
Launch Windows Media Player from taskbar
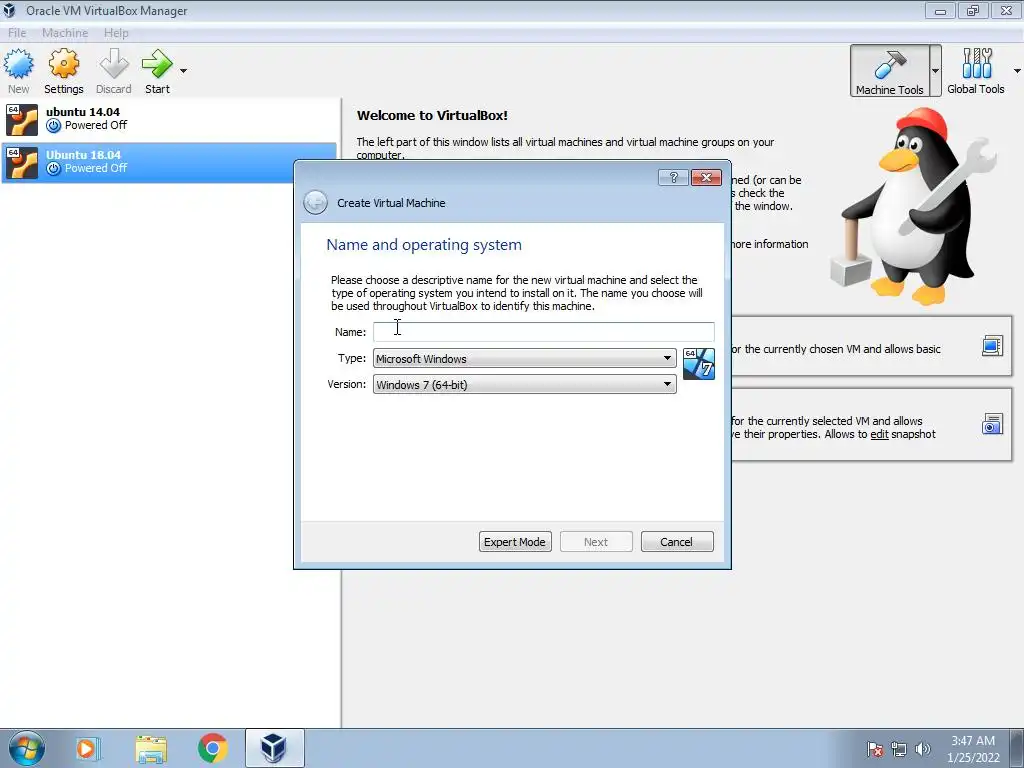click(86, 748)
